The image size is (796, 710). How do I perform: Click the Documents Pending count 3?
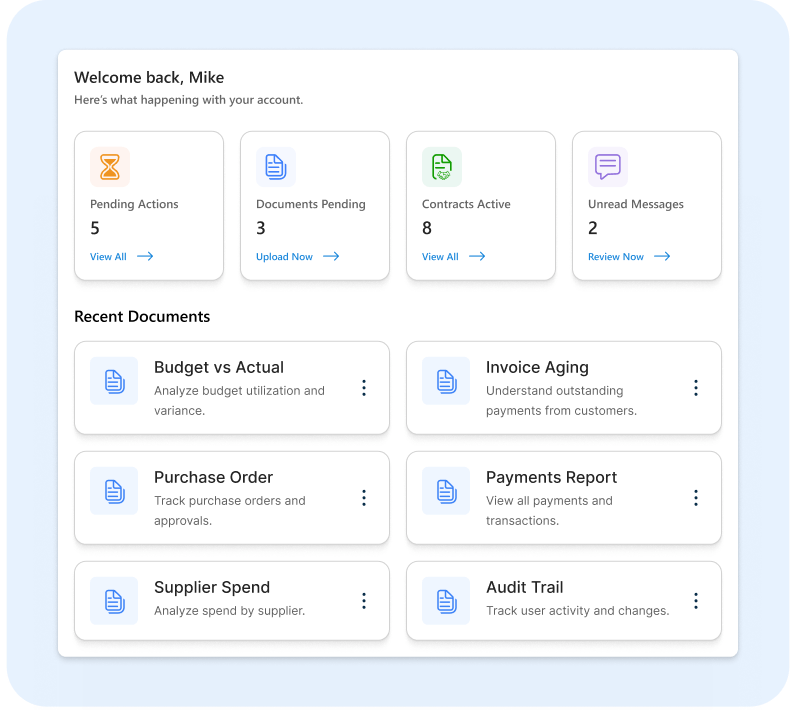pyautogui.click(x=261, y=228)
